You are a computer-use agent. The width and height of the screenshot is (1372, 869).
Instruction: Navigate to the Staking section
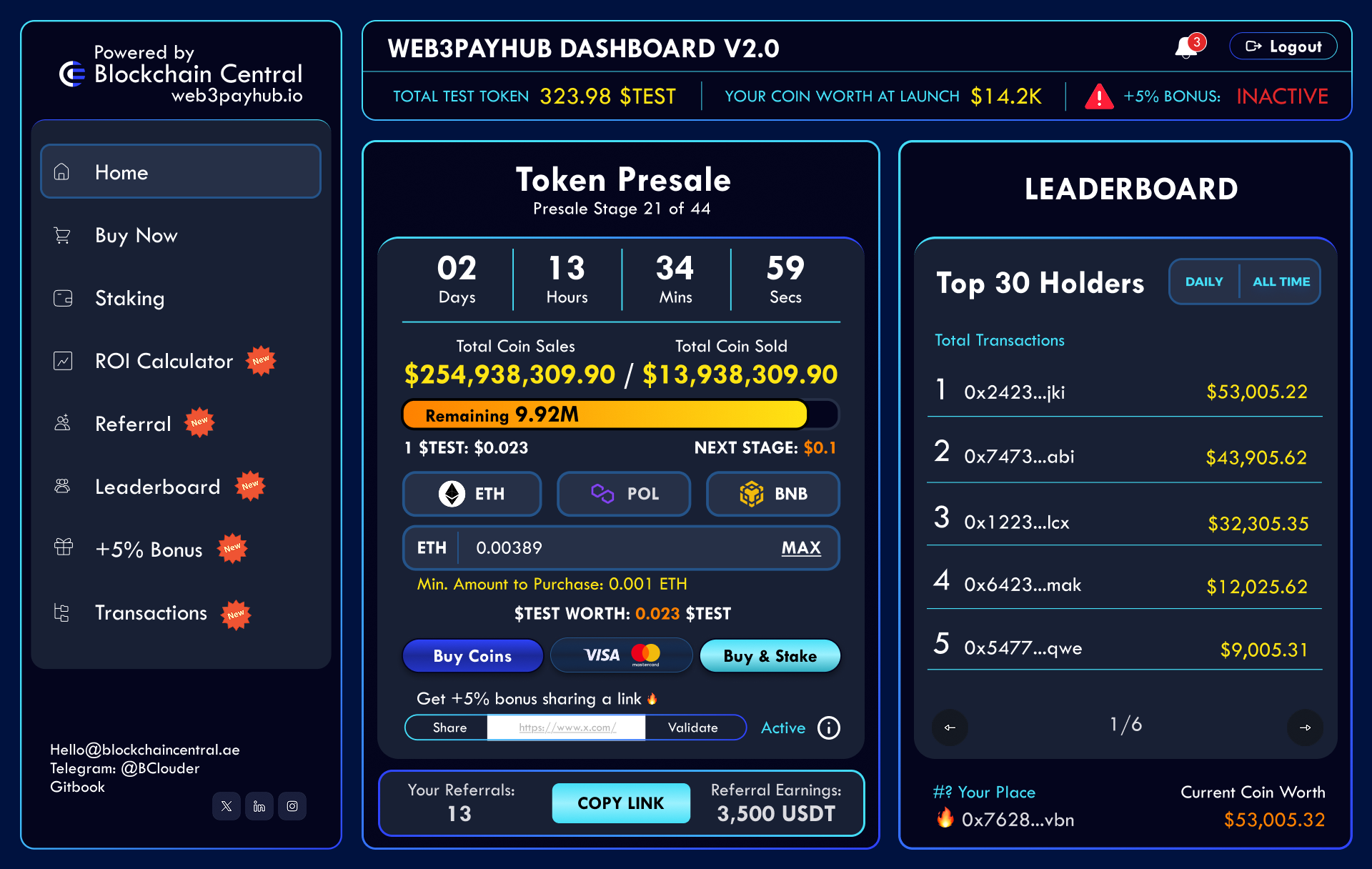coord(130,298)
